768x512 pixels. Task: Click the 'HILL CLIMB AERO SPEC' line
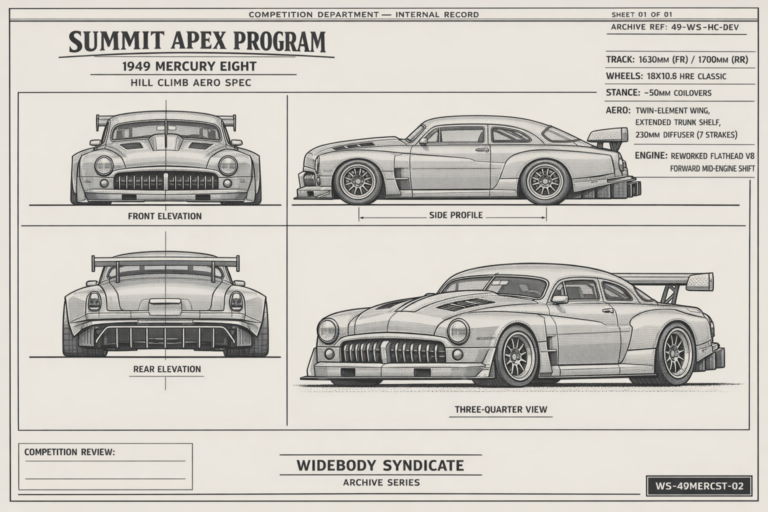[191, 83]
